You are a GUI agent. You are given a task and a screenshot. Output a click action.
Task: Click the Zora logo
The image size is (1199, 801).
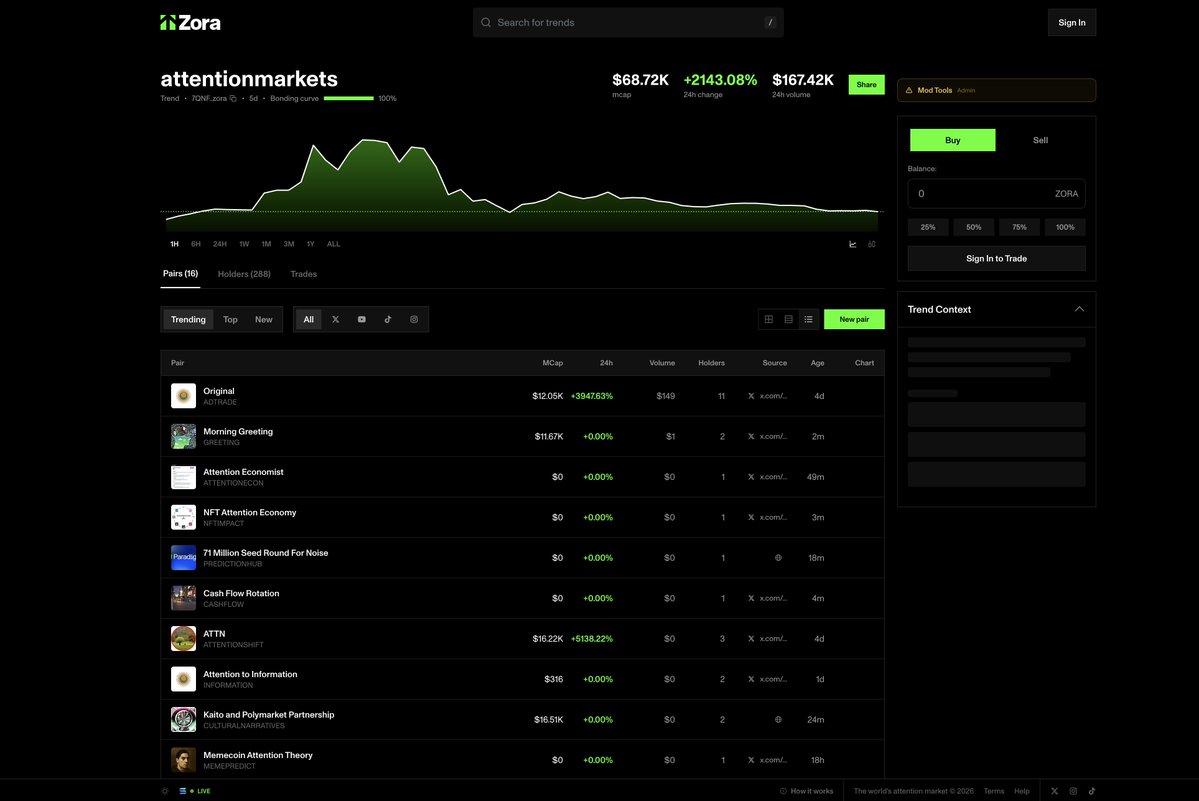pyautogui.click(x=190, y=23)
